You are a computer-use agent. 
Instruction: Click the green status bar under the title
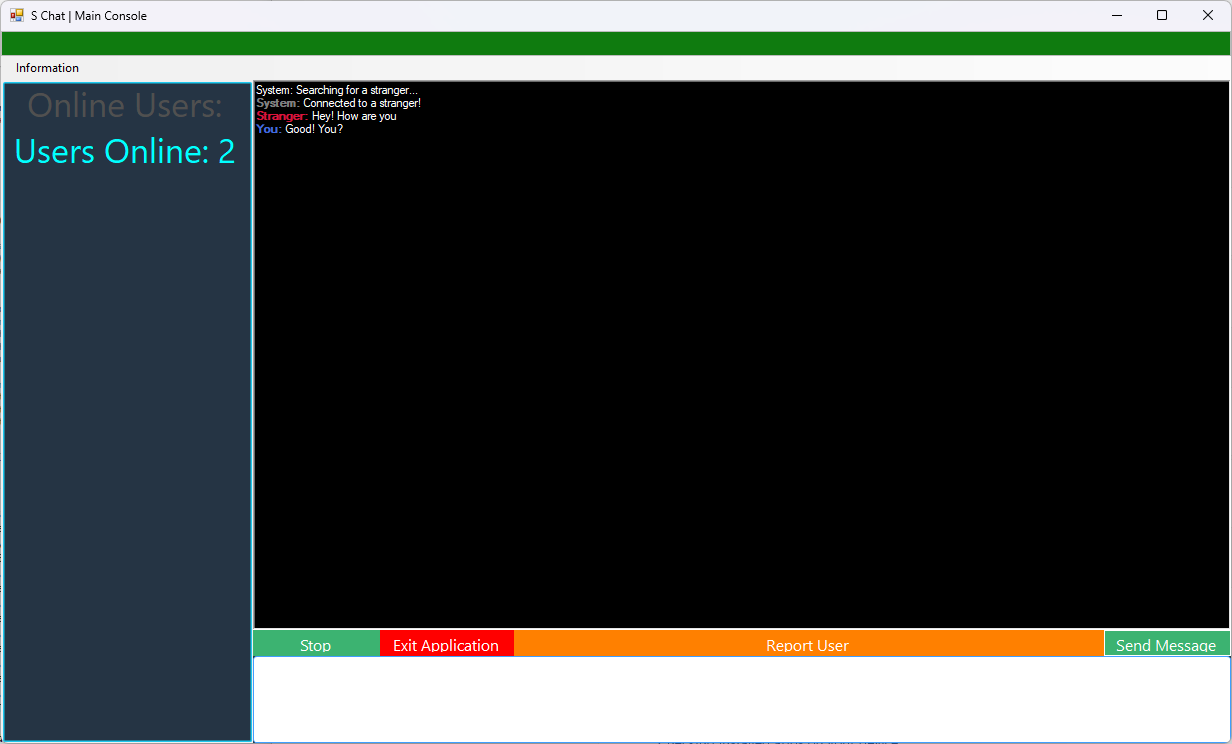click(616, 43)
